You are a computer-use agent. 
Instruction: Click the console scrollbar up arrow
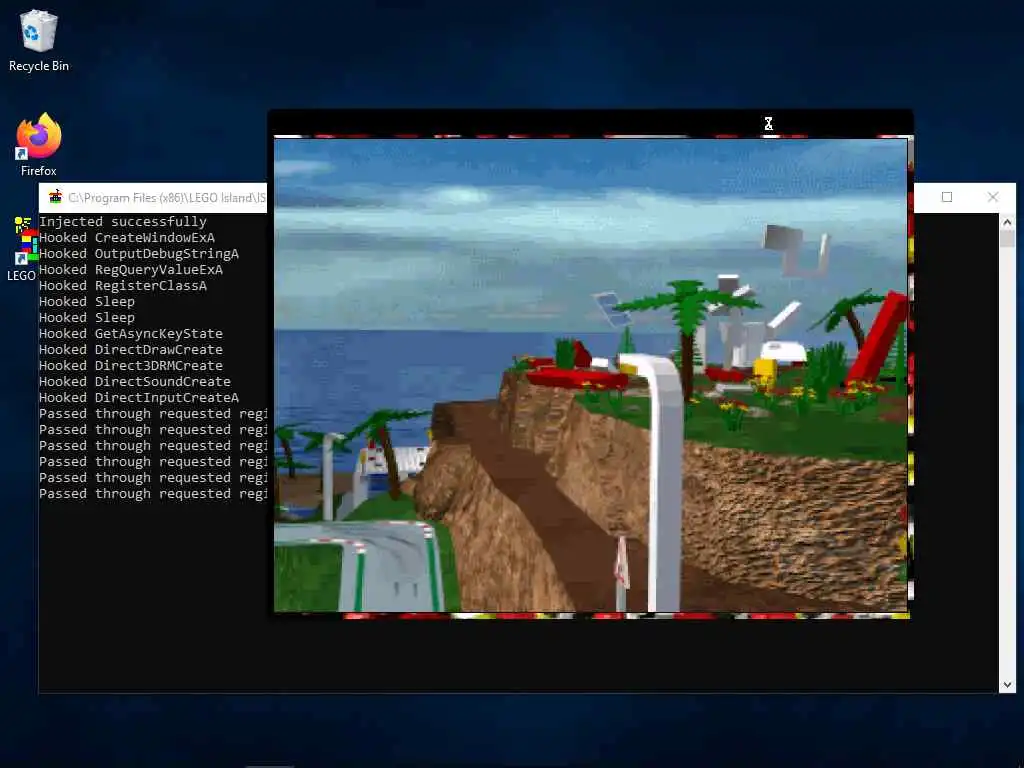1007,222
